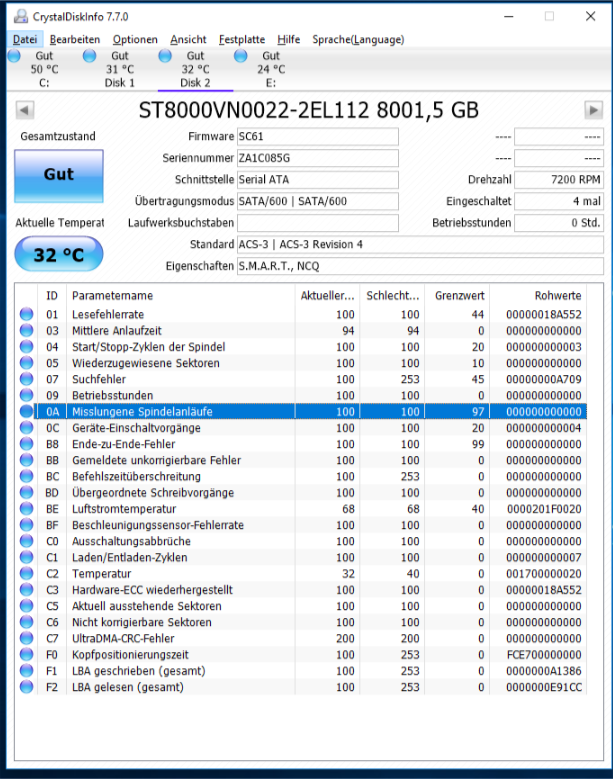Click status icon of Ausschaltungsabbrüche row
Image resolution: width=613 pixels, height=779 pixels.
26,541
